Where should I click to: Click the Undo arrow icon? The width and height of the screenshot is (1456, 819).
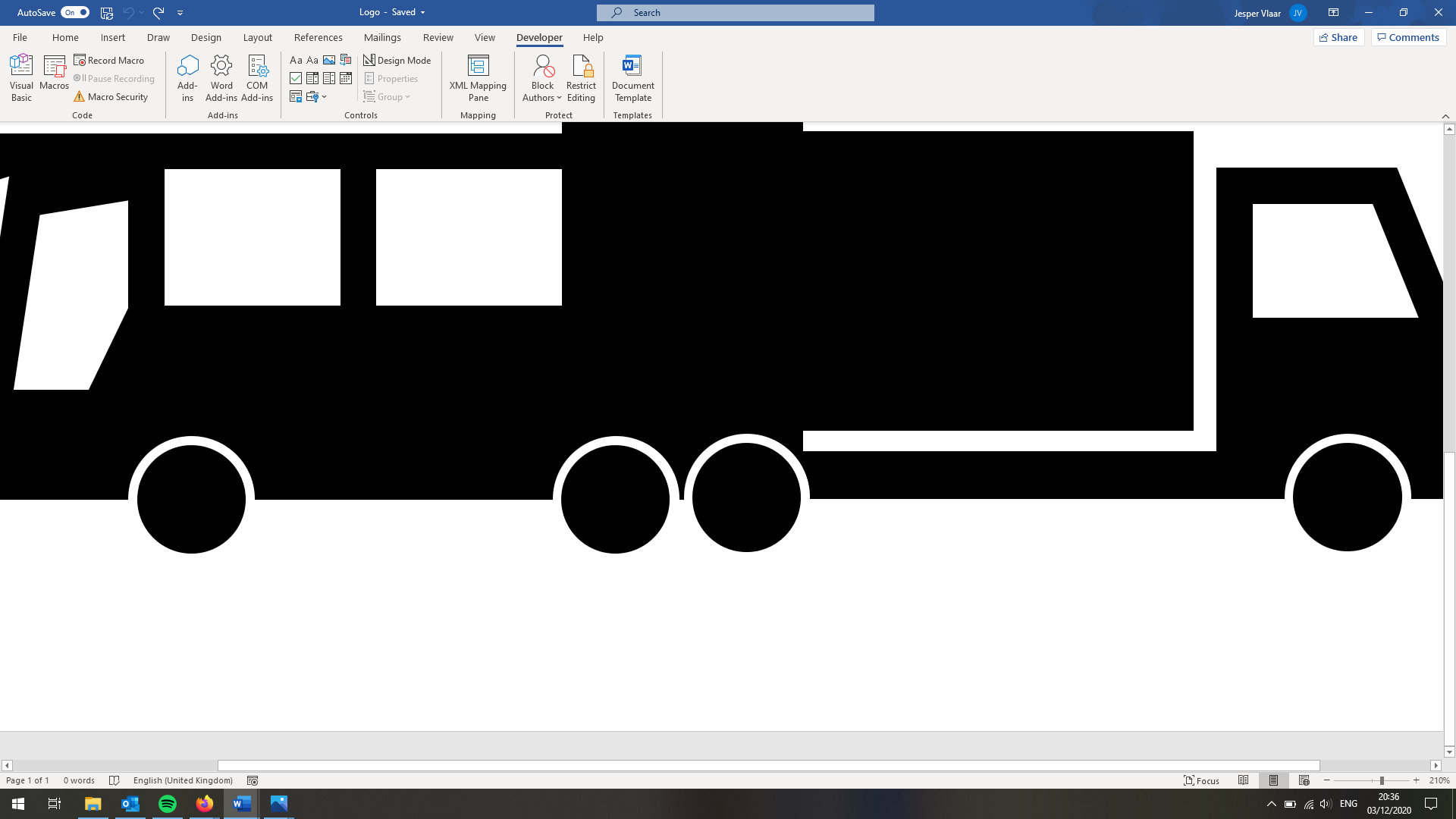[128, 12]
